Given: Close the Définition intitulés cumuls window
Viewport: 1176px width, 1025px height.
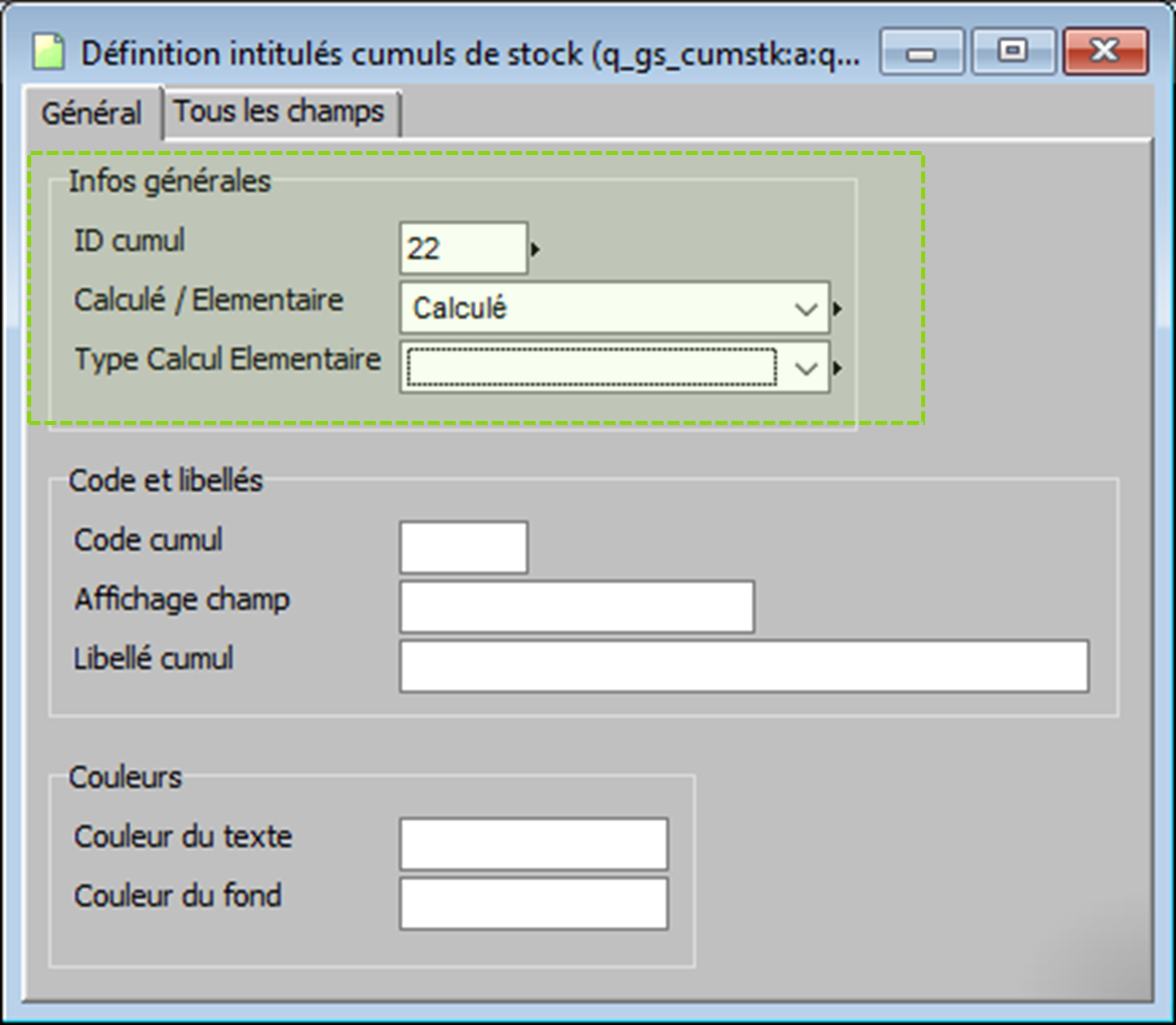Looking at the screenshot, I should 1105,53.
